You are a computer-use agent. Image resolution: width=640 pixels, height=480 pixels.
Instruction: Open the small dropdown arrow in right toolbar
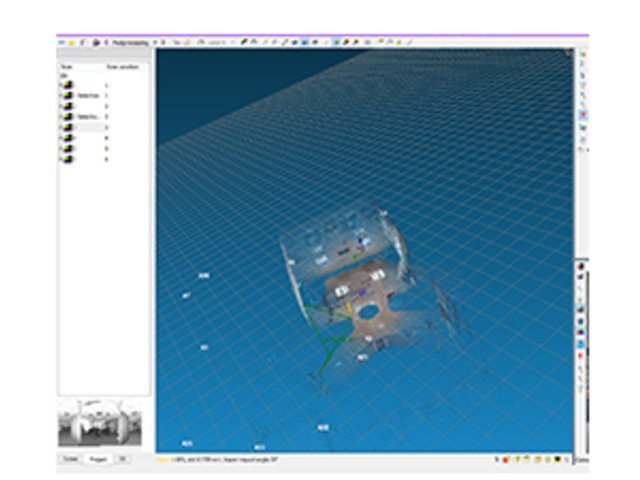point(588,150)
